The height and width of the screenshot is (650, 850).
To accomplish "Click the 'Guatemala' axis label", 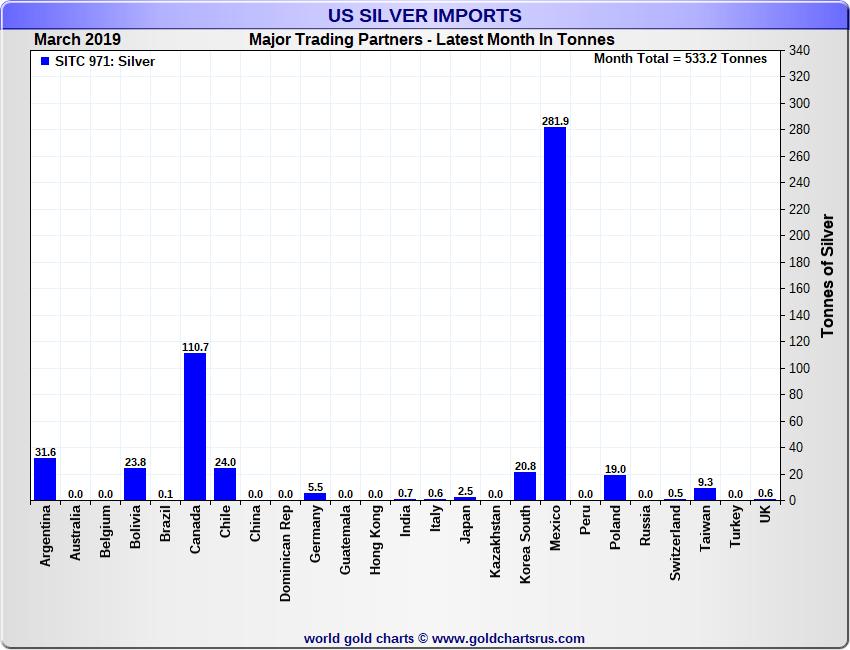I will (345, 539).
